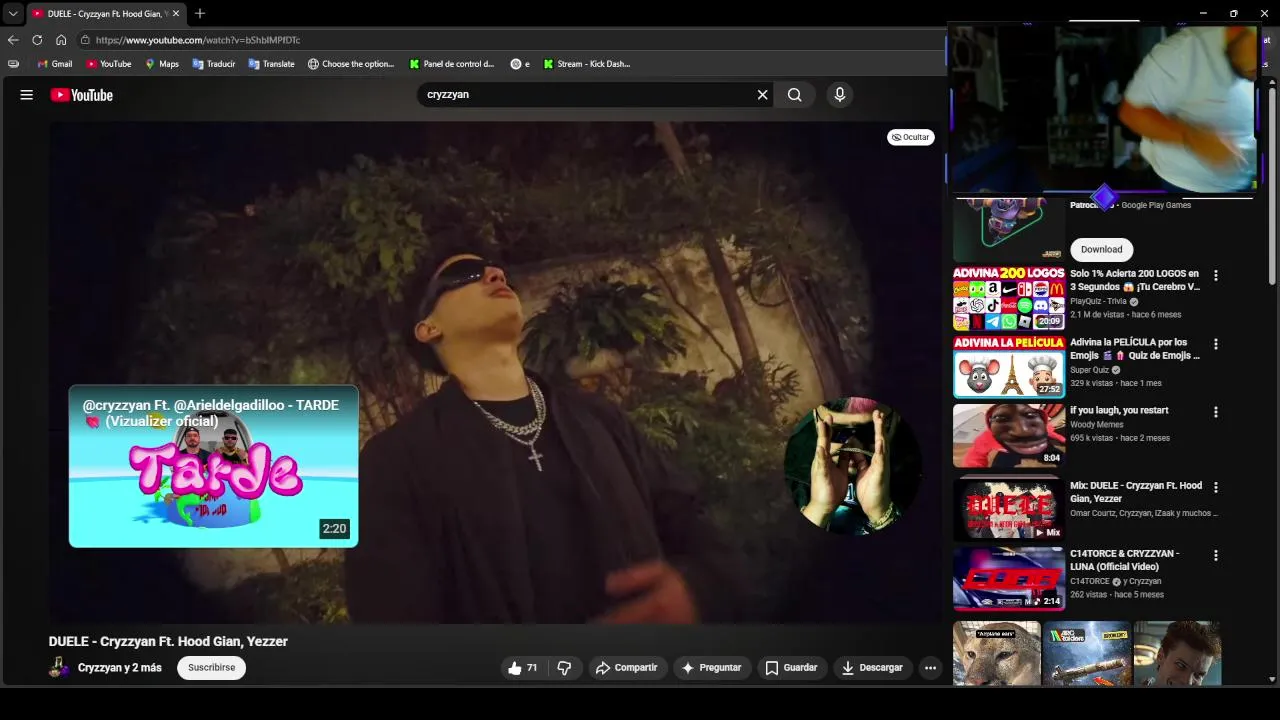Close the DUELE YouTube browser tab
Image resolution: width=1280 pixels, height=720 pixels.
click(176, 13)
